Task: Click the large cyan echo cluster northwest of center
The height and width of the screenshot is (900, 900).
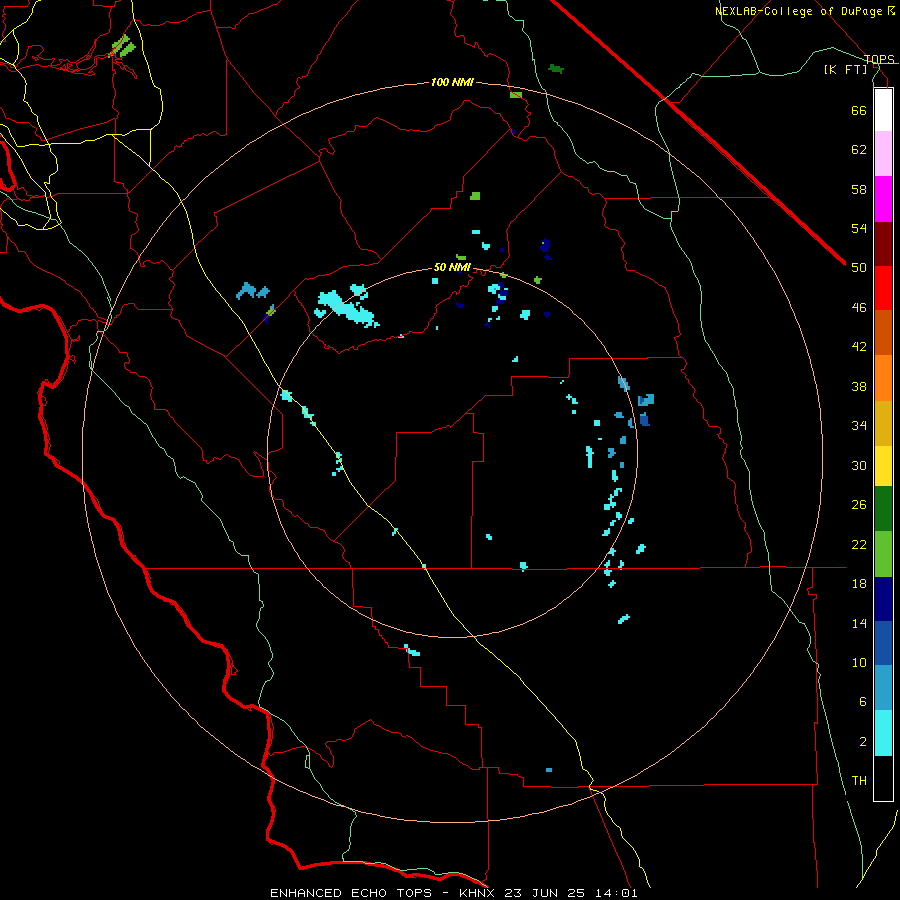Action: (347, 306)
